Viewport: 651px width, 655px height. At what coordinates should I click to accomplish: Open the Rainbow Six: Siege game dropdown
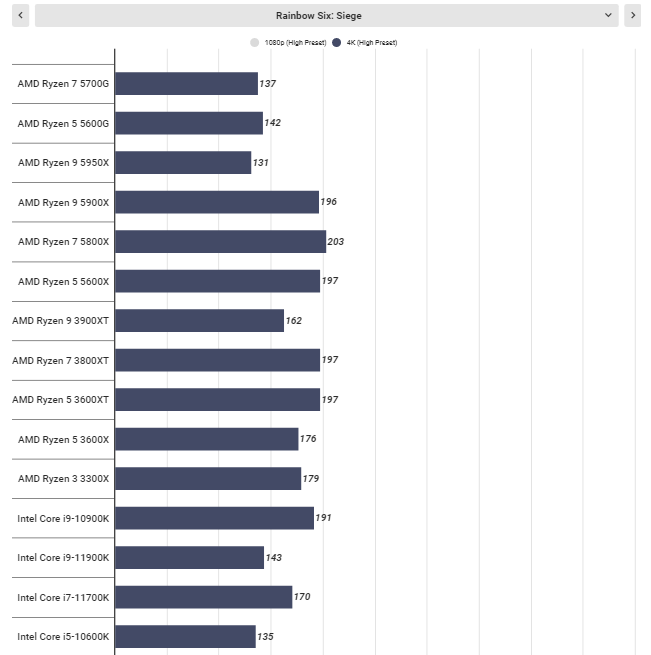pyautogui.click(x=326, y=15)
